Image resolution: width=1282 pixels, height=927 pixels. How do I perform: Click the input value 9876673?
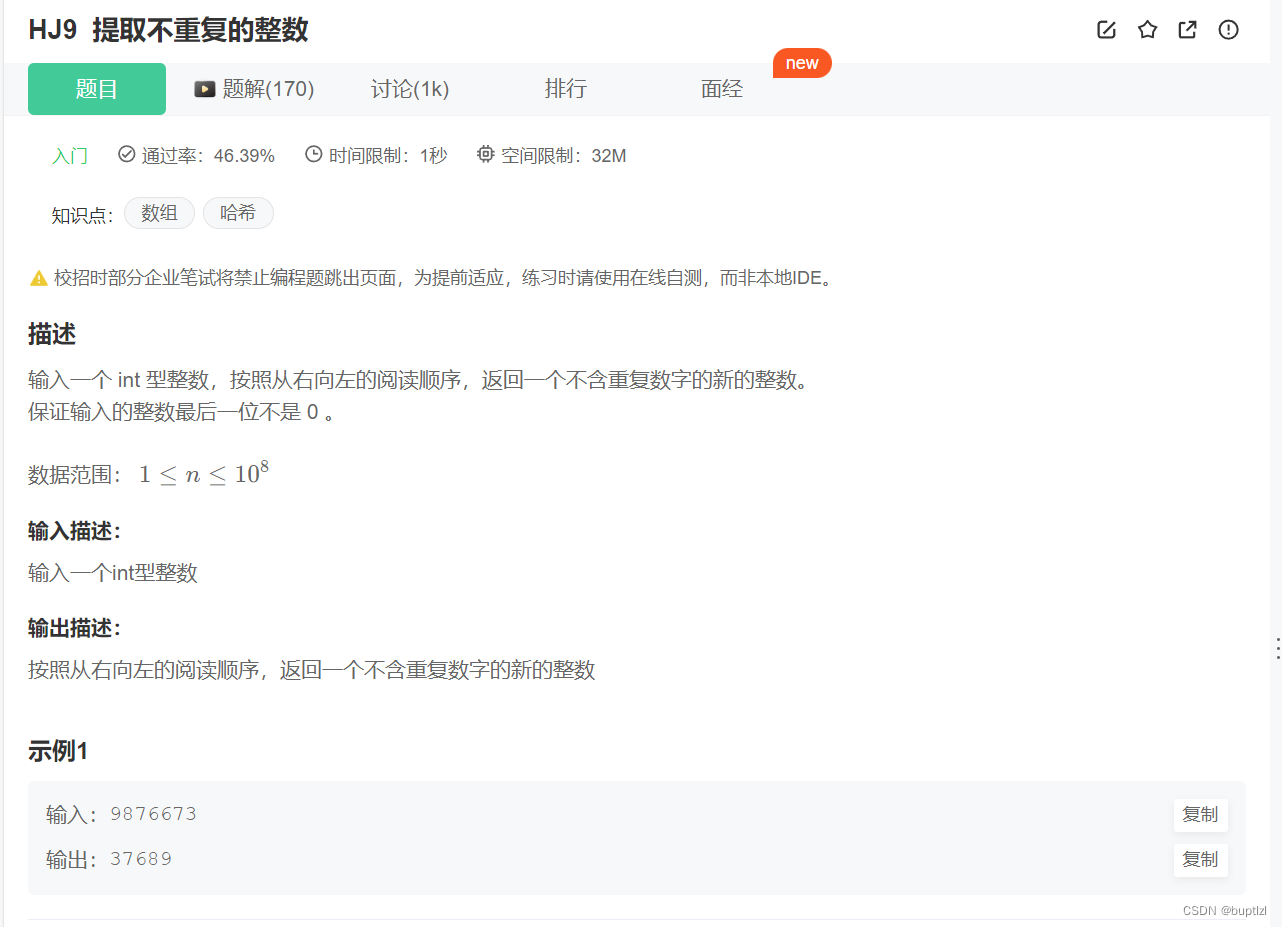(154, 814)
